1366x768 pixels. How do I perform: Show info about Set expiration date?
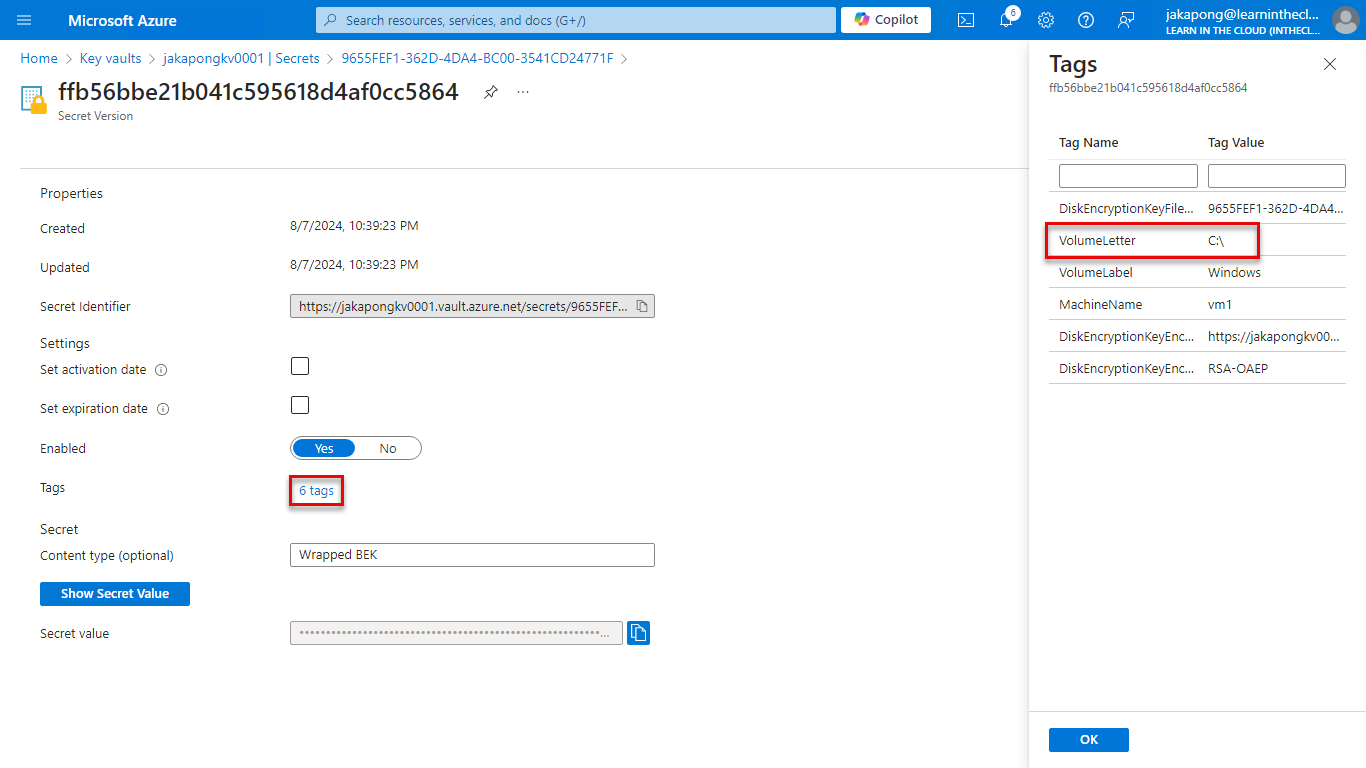click(163, 409)
